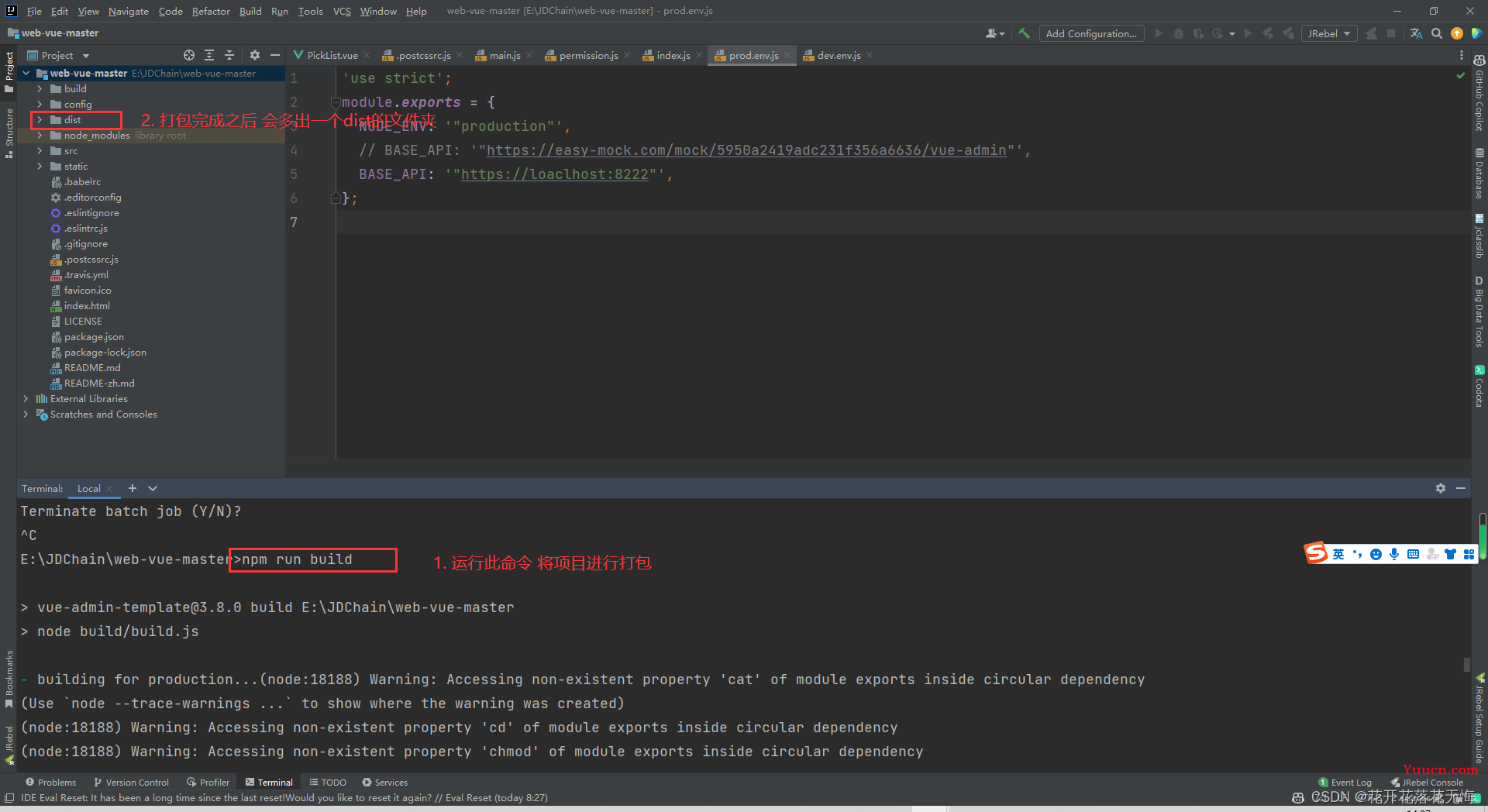Open the Refactor menu
Viewport: 1488px width, 812px height.
(x=211, y=11)
